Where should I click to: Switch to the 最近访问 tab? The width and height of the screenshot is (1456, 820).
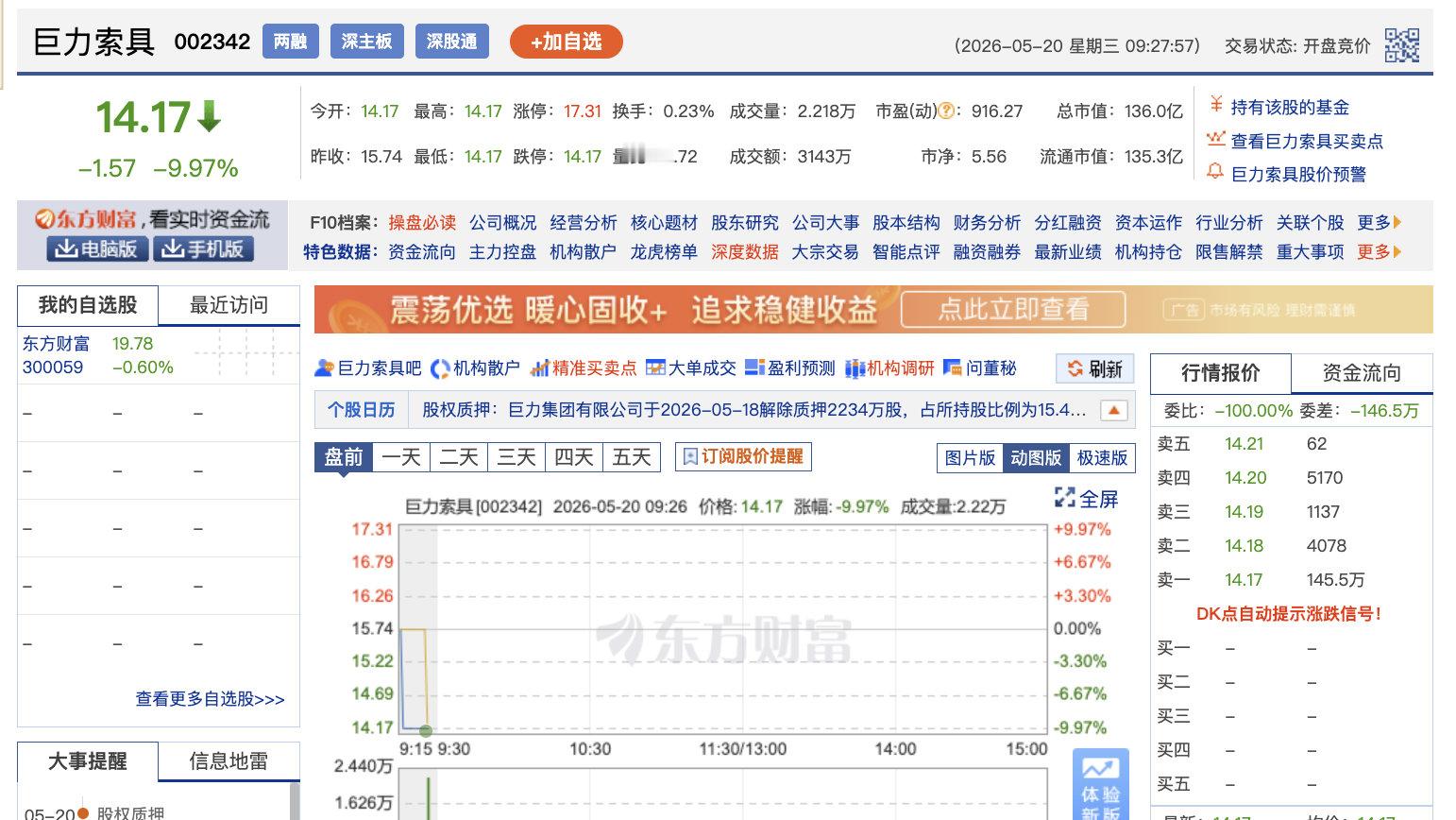229,305
